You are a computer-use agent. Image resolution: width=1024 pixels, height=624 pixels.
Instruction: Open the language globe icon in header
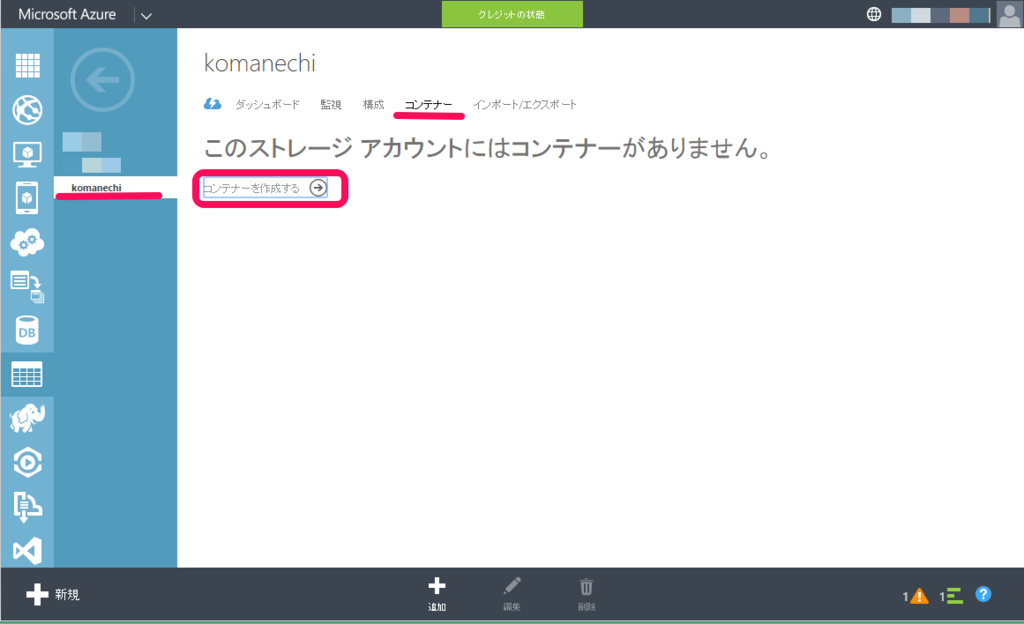[874, 14]
